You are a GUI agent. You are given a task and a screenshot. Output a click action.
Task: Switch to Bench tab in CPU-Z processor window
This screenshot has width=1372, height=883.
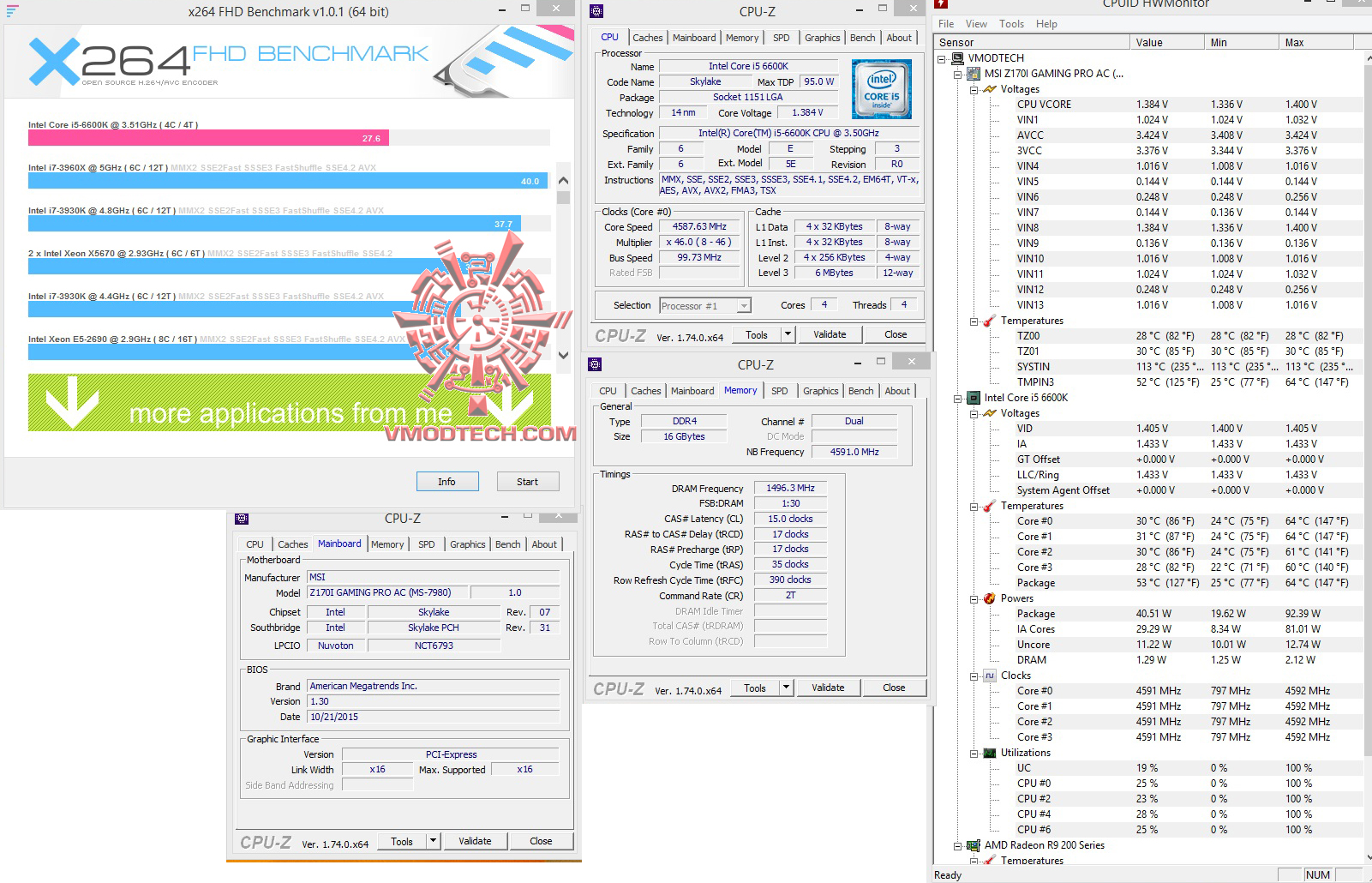tap(863, 38)
